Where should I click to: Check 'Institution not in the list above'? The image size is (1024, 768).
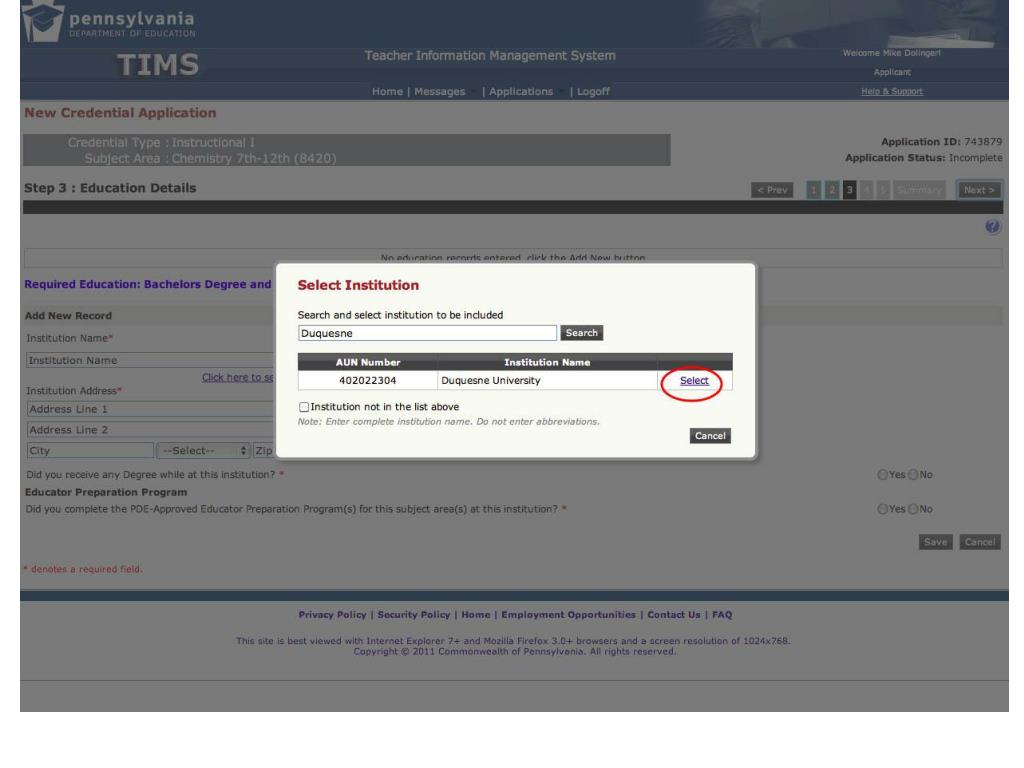click(304, 407)
